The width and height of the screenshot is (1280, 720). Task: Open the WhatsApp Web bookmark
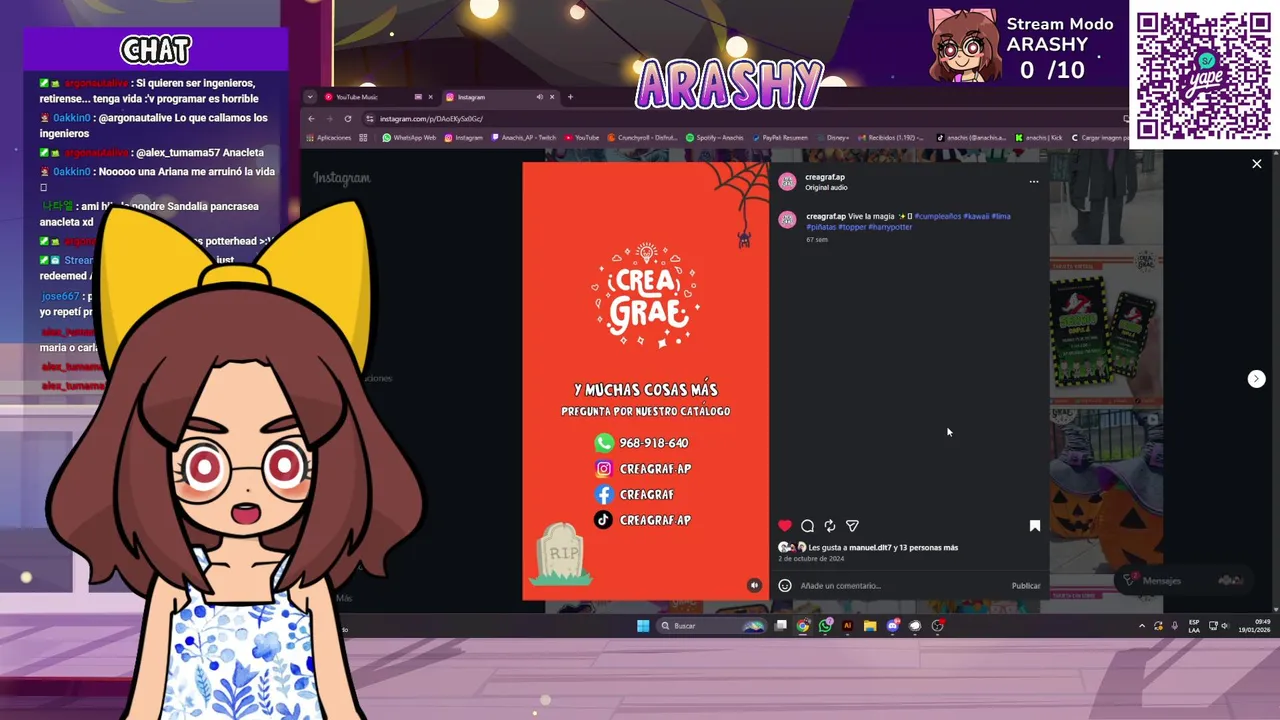pyautogui.click(x=410, y=138)
